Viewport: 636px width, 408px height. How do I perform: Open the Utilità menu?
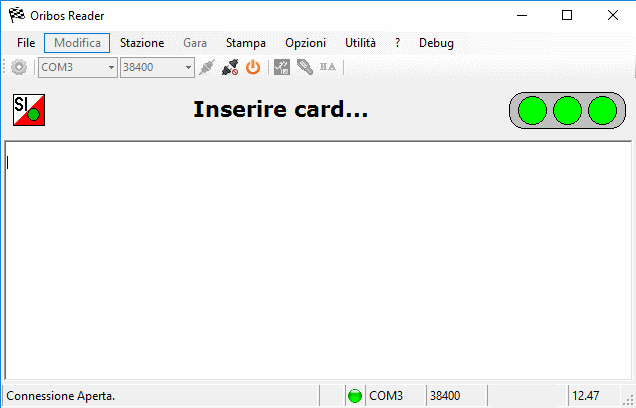pos(360,43)
